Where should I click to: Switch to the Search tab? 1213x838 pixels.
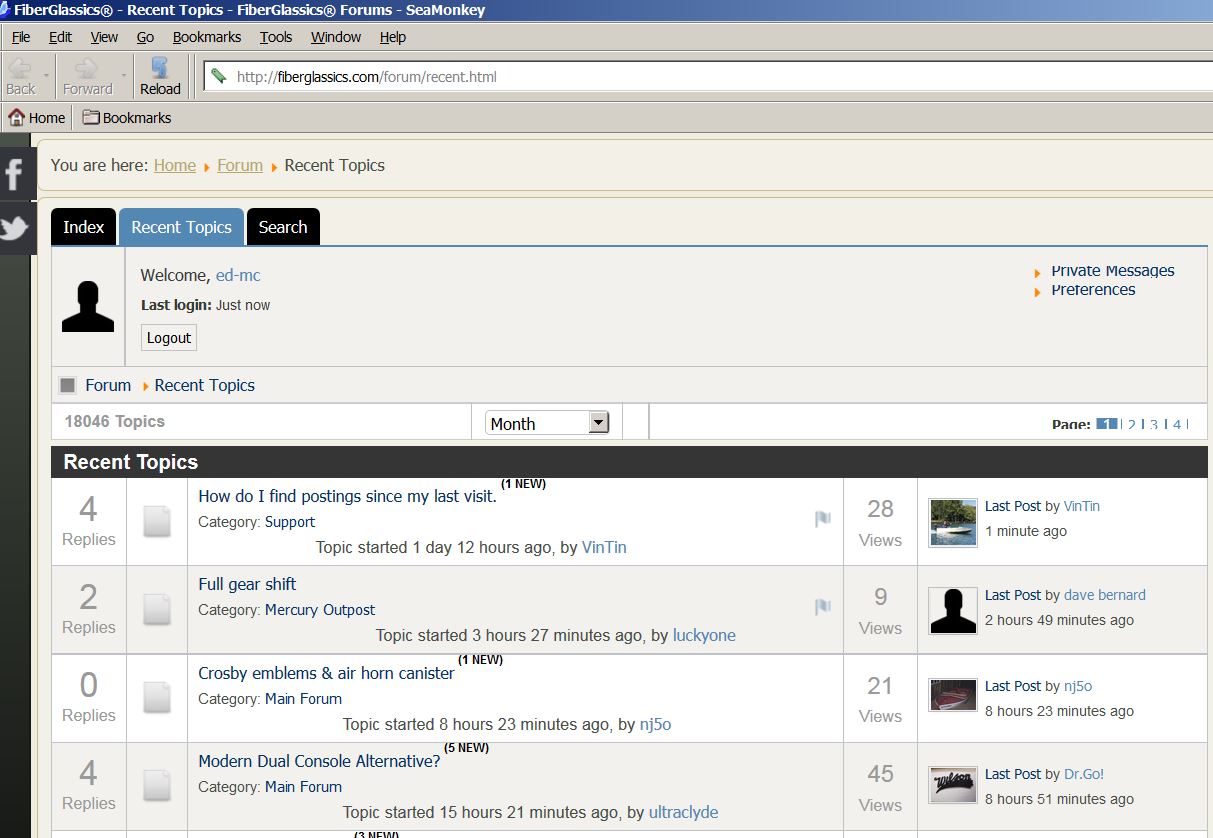283,227
